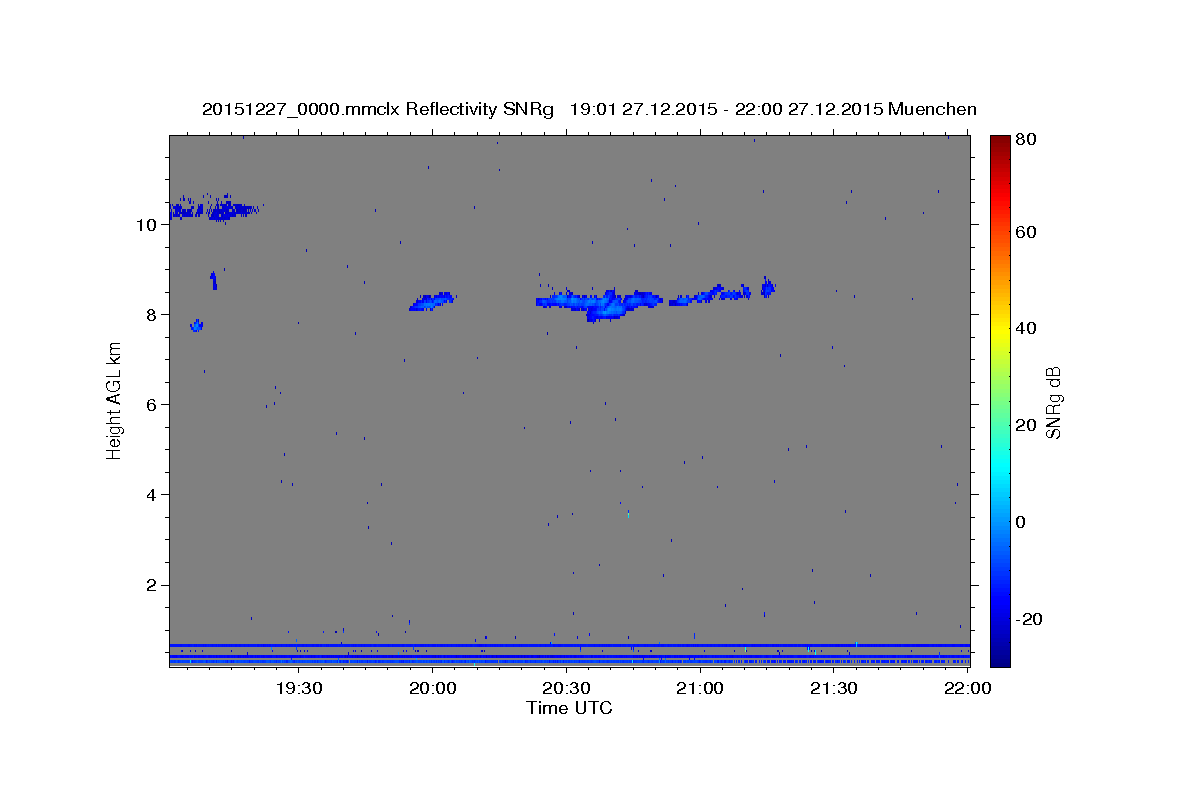Click the colorbar value label 80
The height and width of the screenshot is (800, 1200).
pos(1025,140)
